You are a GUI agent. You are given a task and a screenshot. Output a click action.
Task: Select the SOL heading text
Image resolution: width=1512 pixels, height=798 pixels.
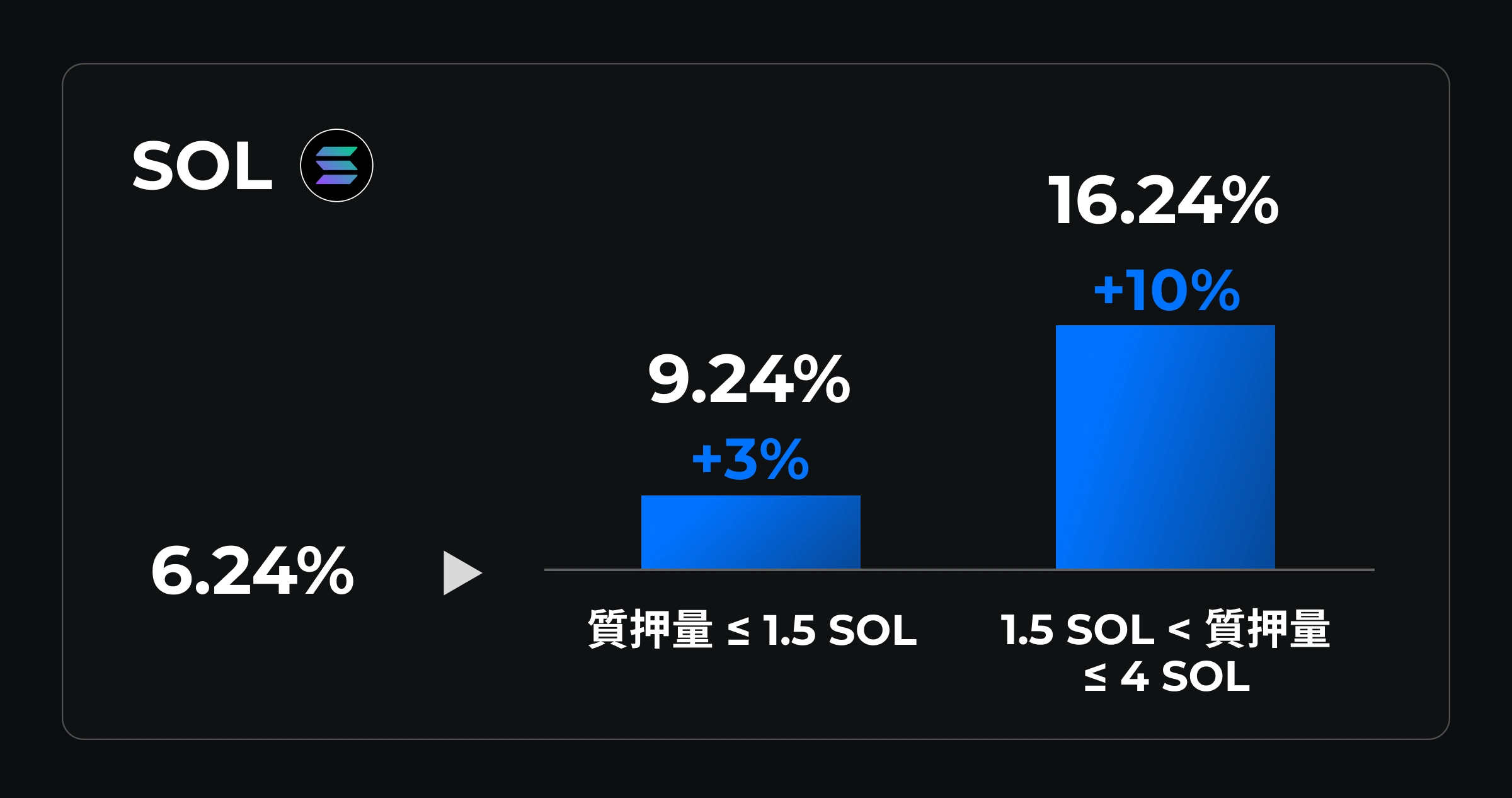coord(202,166)
